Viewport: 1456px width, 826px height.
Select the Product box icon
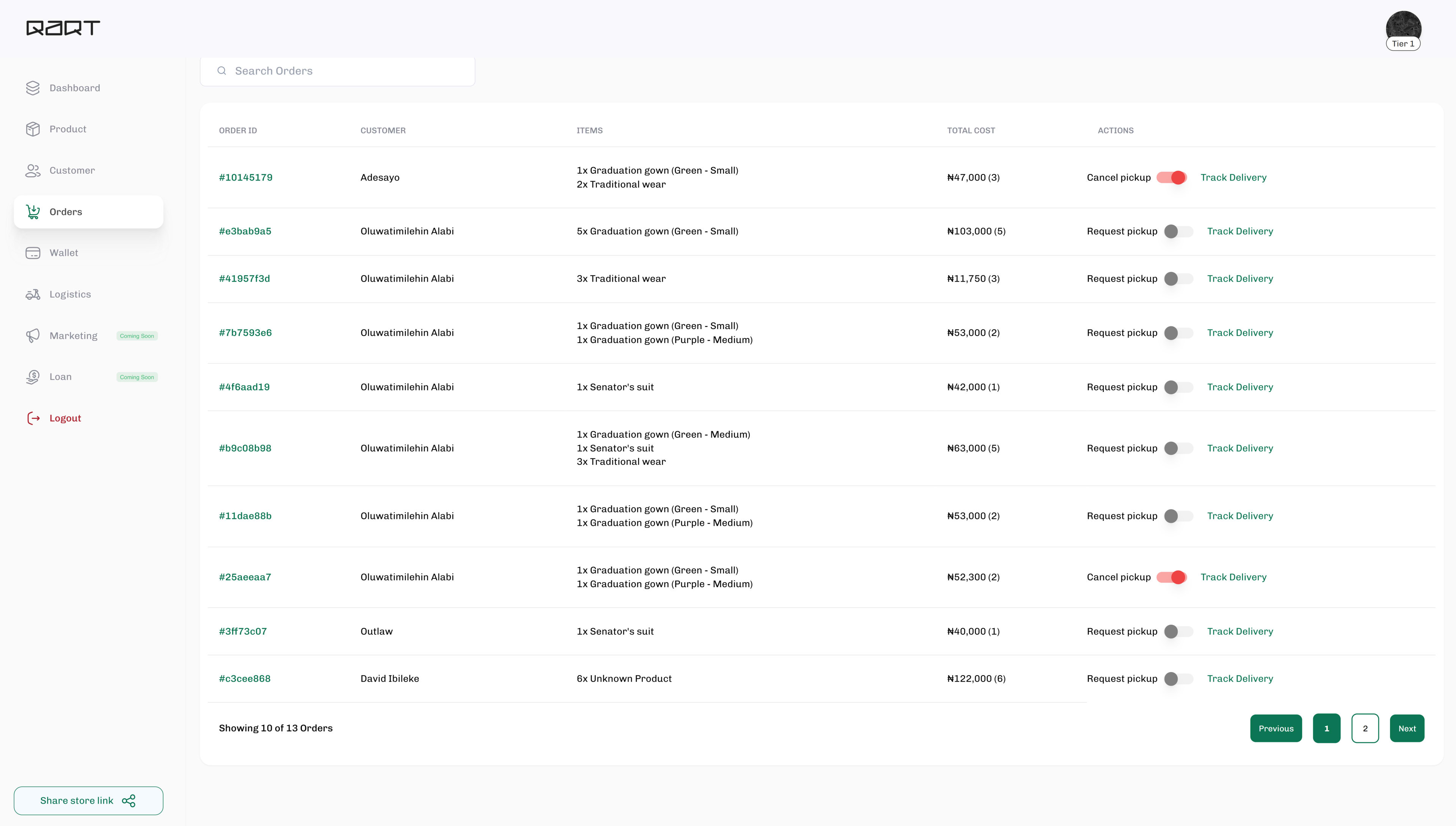(32, 129)
